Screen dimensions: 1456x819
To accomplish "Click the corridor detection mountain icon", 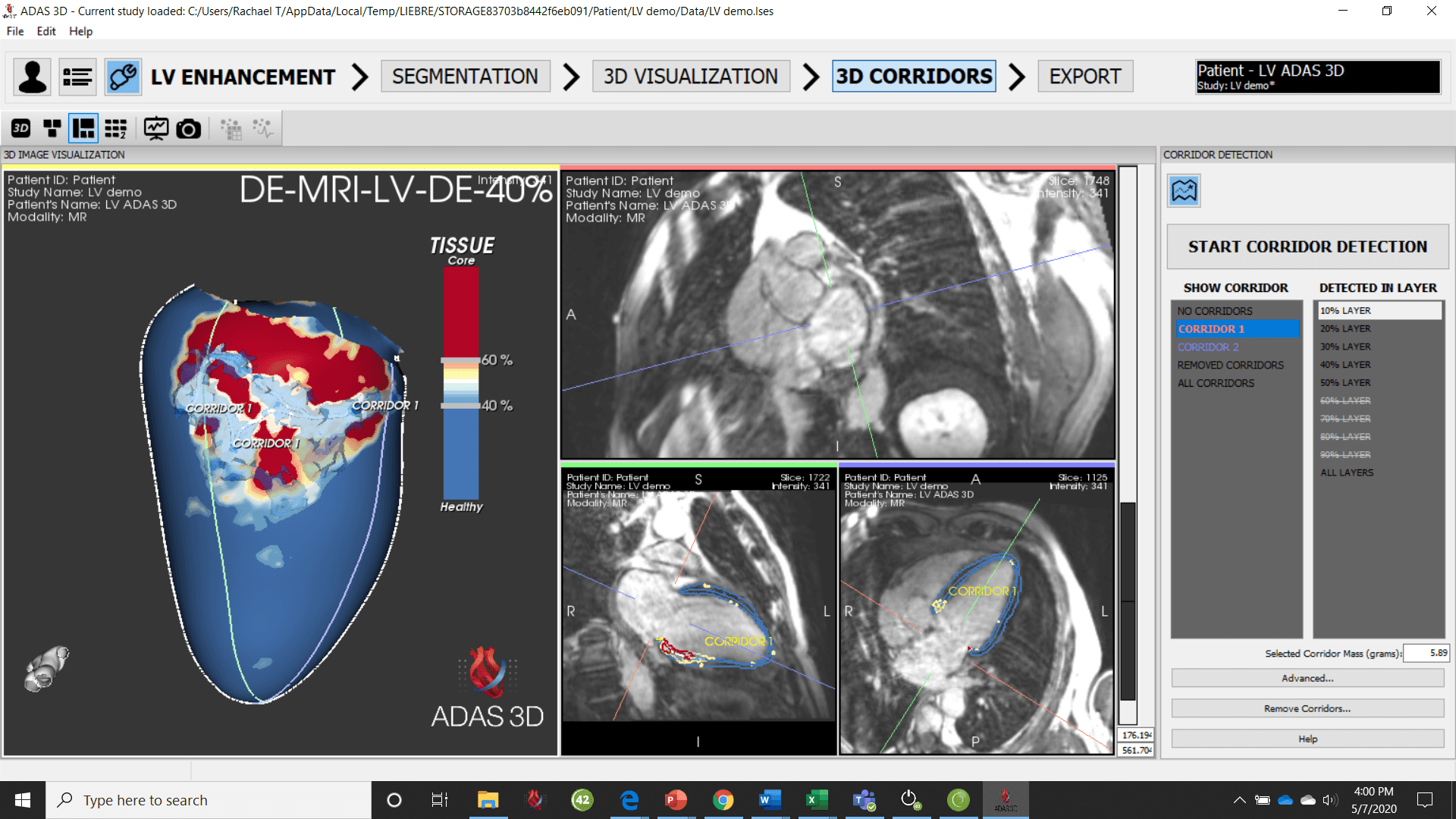I will [1184, 190].
